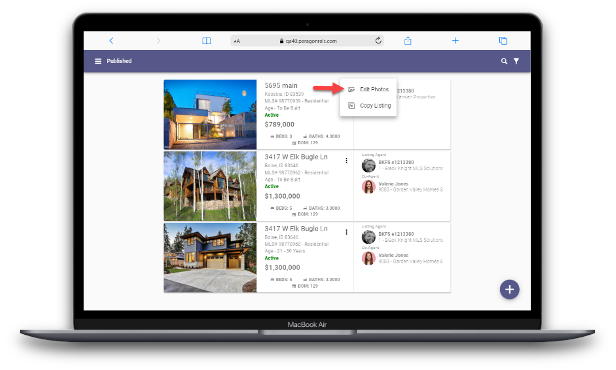Reload the page with refresh icon

(378, 40)
